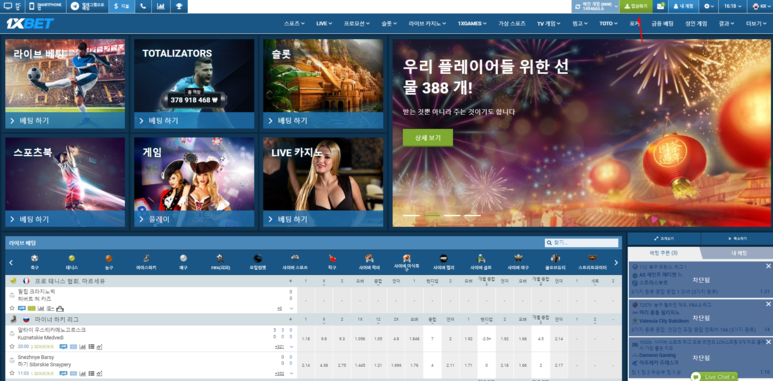Select odds 2.14 for Snezhnye Barsy win
The width and height of the screenshot is (773, 381).
(x=306, y=365)
